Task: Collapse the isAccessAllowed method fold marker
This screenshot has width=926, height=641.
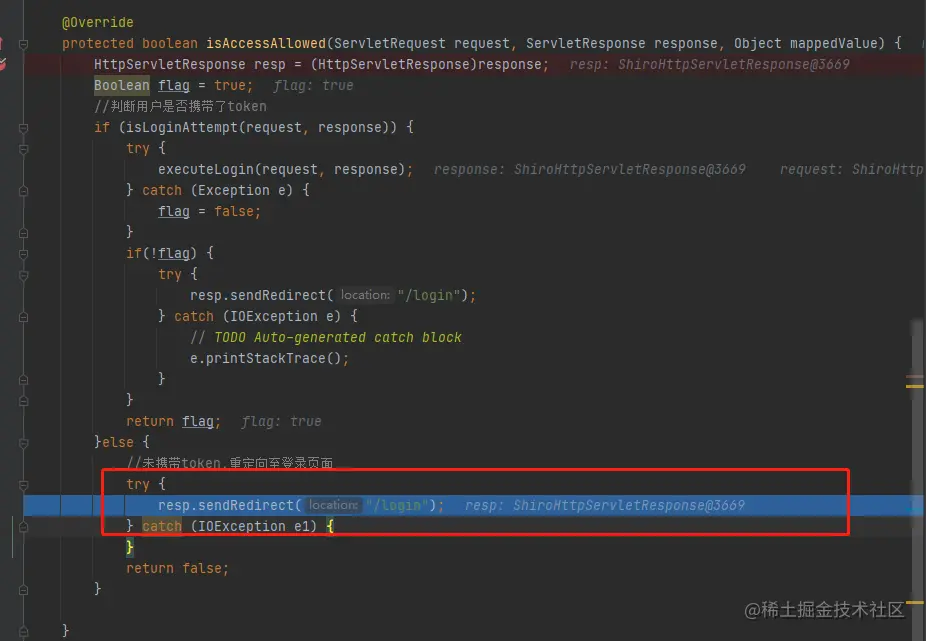Action: click(24, 44)
